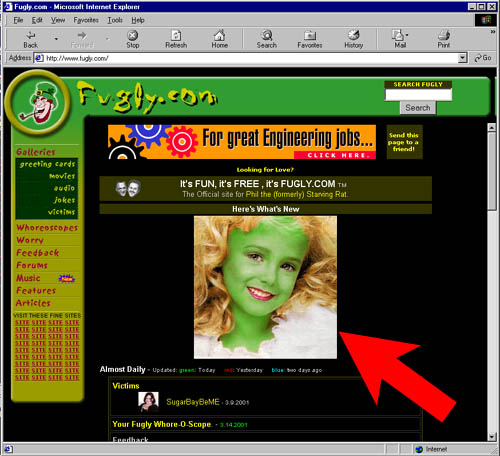Open the Worry sidebar link
500x456 pixels.
click(x=30, y=240)
